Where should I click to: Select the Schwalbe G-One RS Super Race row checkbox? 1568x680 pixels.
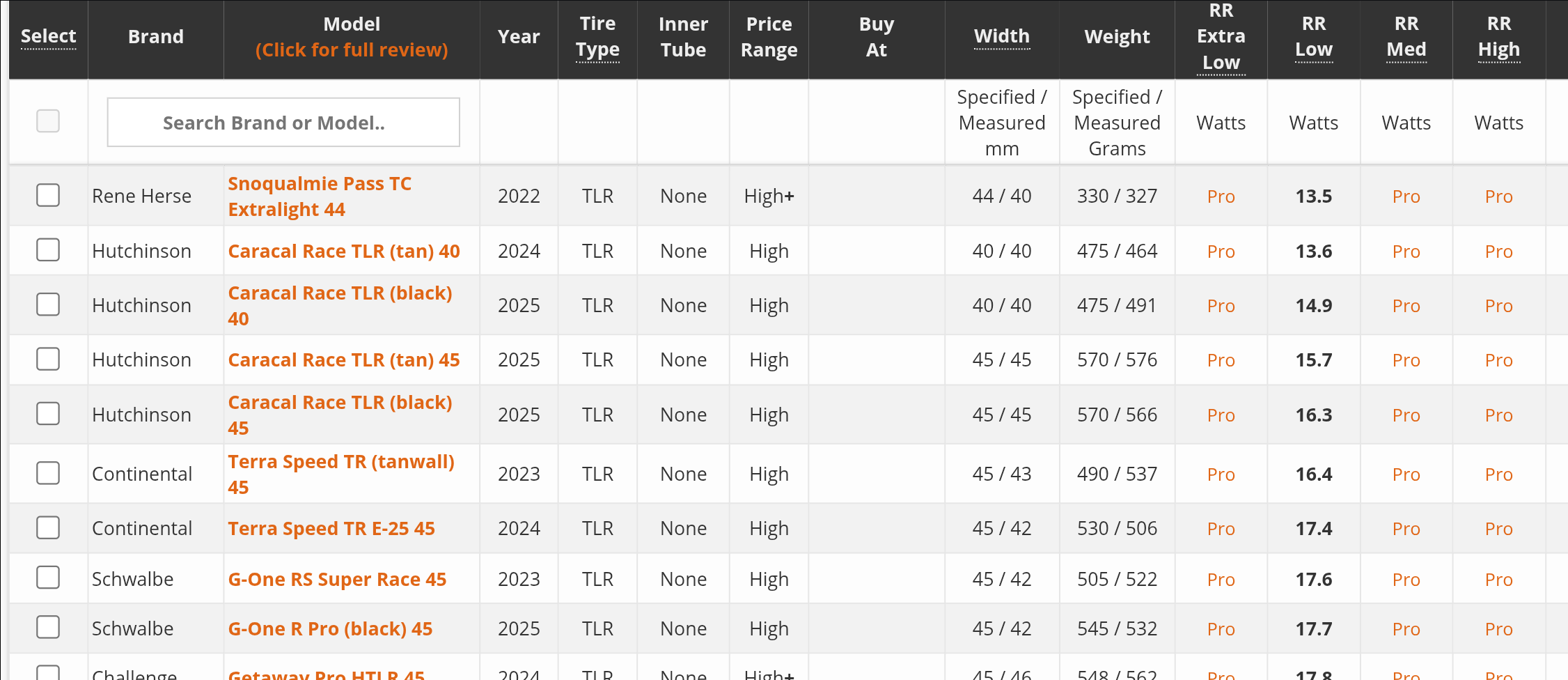[x=48, y=578]
